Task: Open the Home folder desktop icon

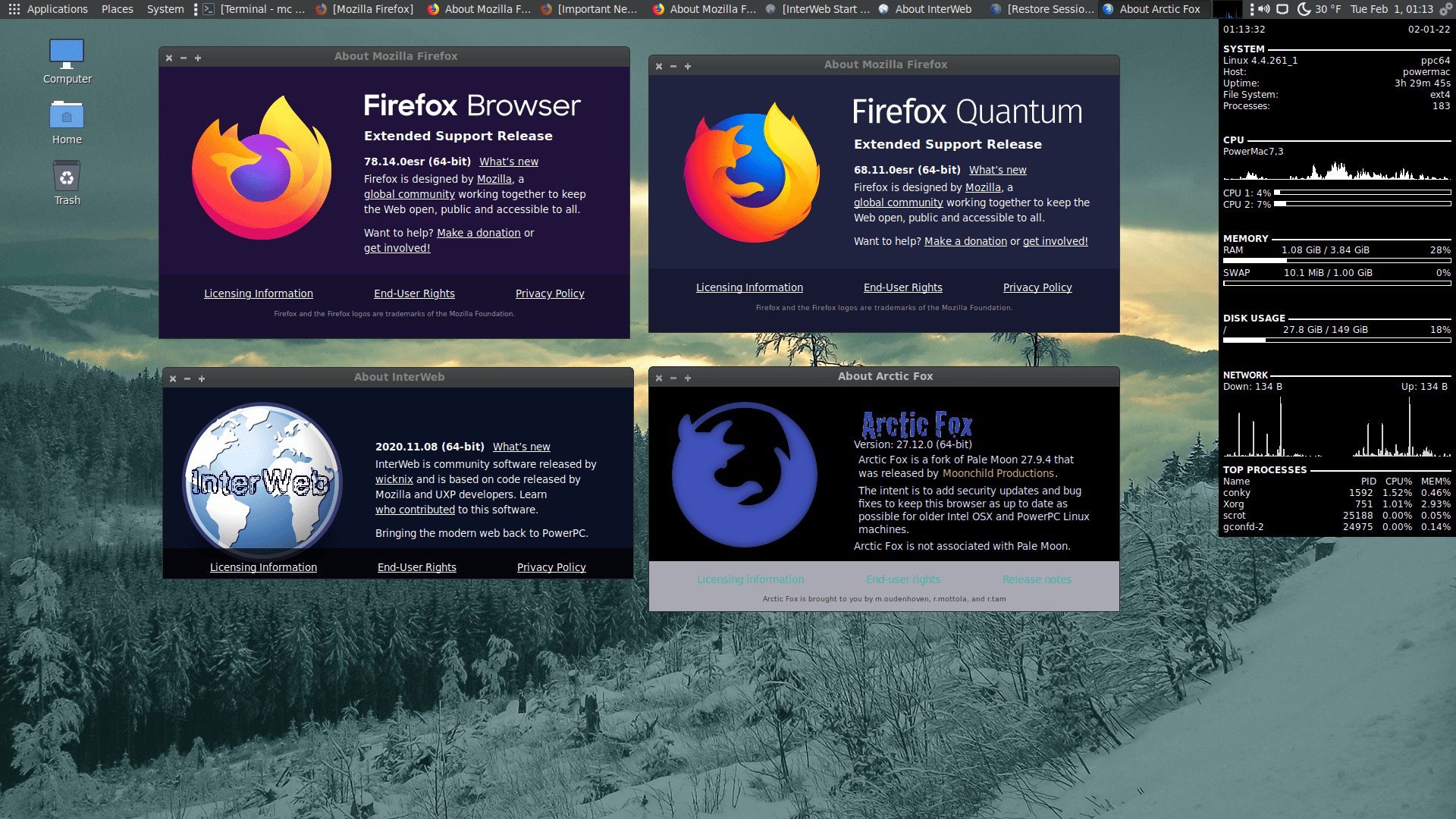Action: (67, 116)
